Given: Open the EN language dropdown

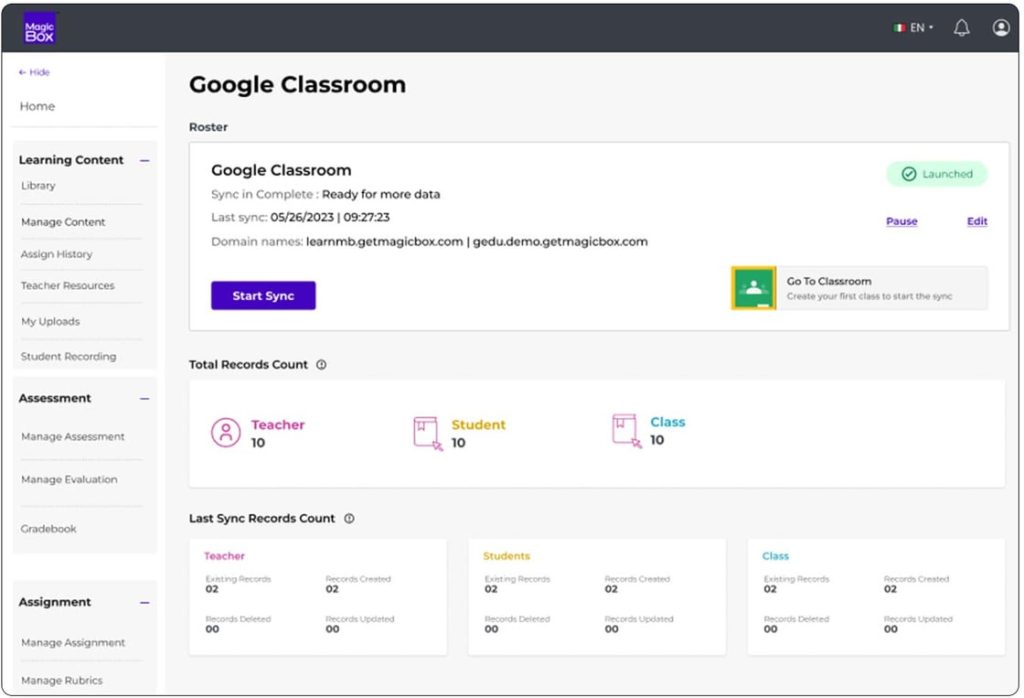Looking at the screenshot, I should point(914,28).
